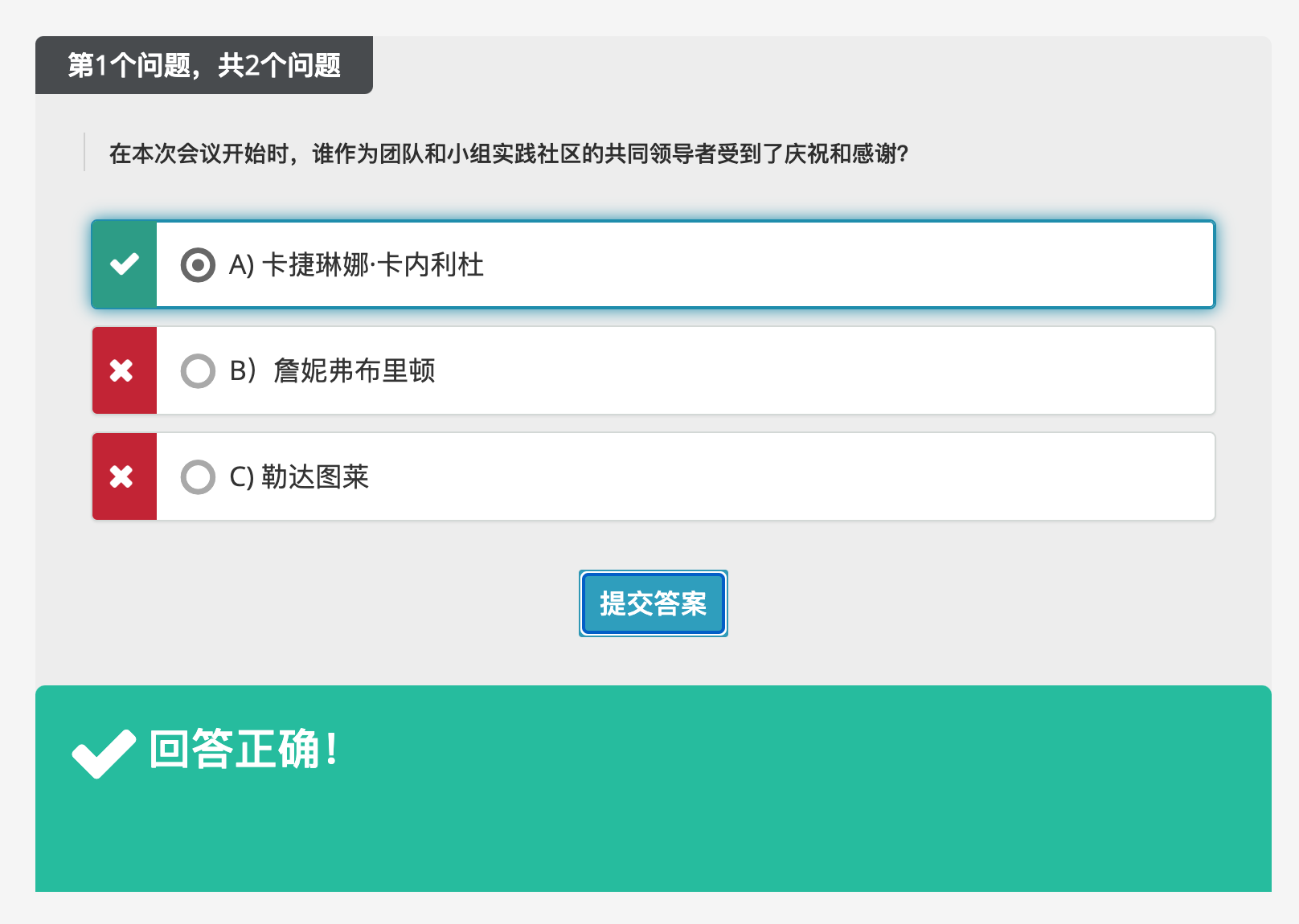1299x924 pixels.
Task: Select the radio button for 詹妮弗布里顿
Action: tap(198, 370)
